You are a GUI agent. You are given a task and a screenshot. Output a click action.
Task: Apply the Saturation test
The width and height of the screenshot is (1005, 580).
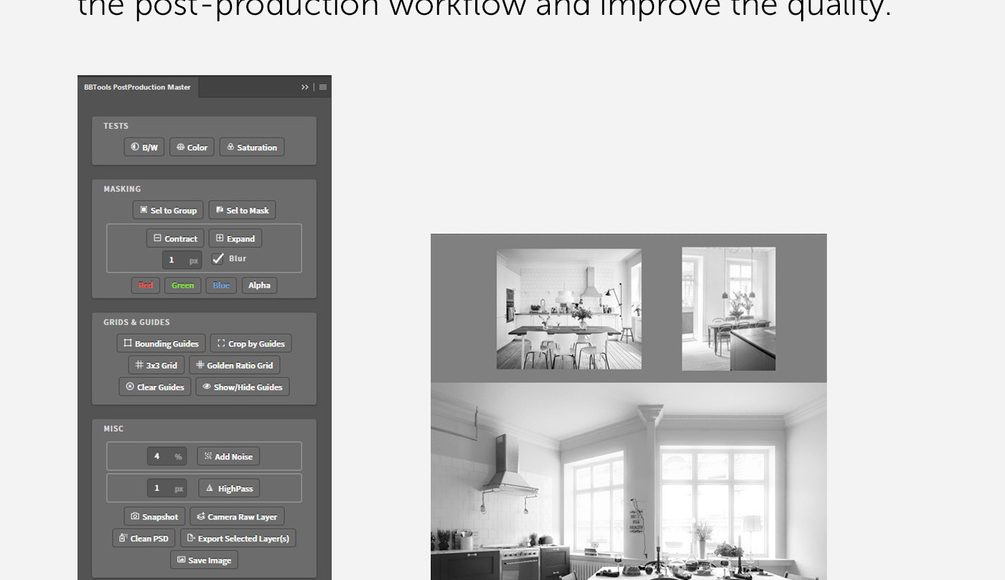[251, 147]
